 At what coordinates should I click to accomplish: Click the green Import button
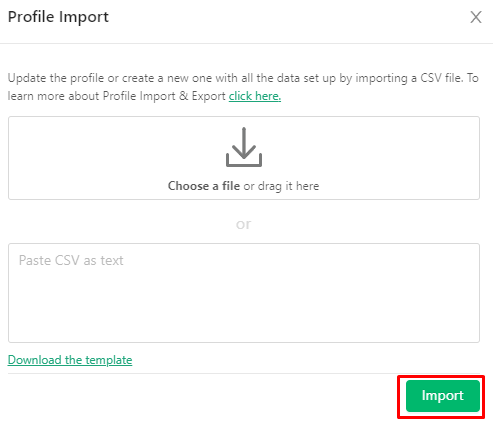pyautogui.click(x=443, y=396)
